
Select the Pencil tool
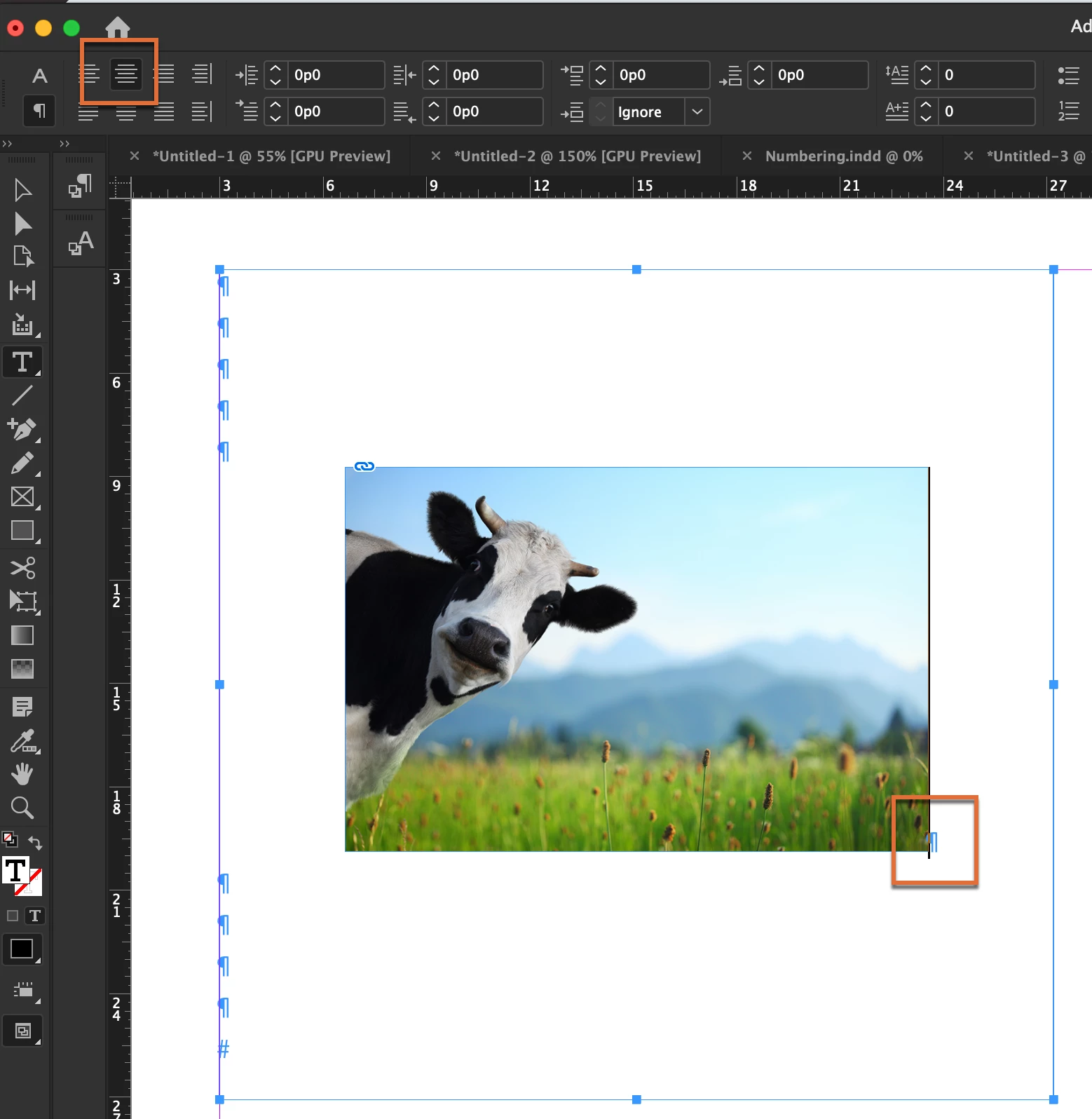(22, 463)
